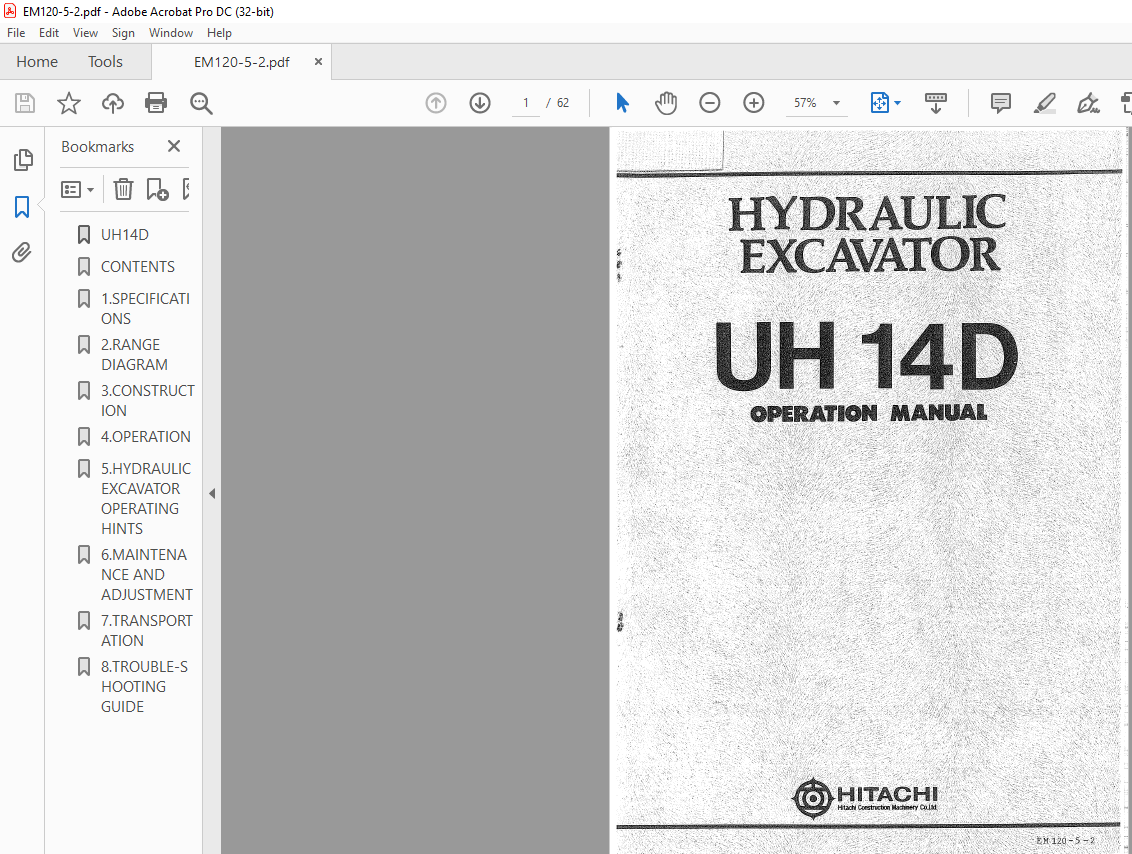This screenshot has height=854, width=1132.
Task: Go to previous page arrow
Action: click(x=436, y=103)
